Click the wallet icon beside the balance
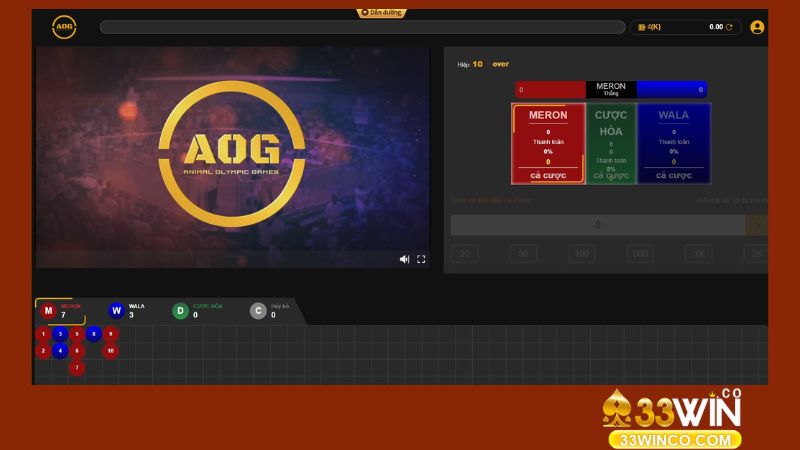The height and width of the screenshot is (450, 800). click(x=642, y=27)
